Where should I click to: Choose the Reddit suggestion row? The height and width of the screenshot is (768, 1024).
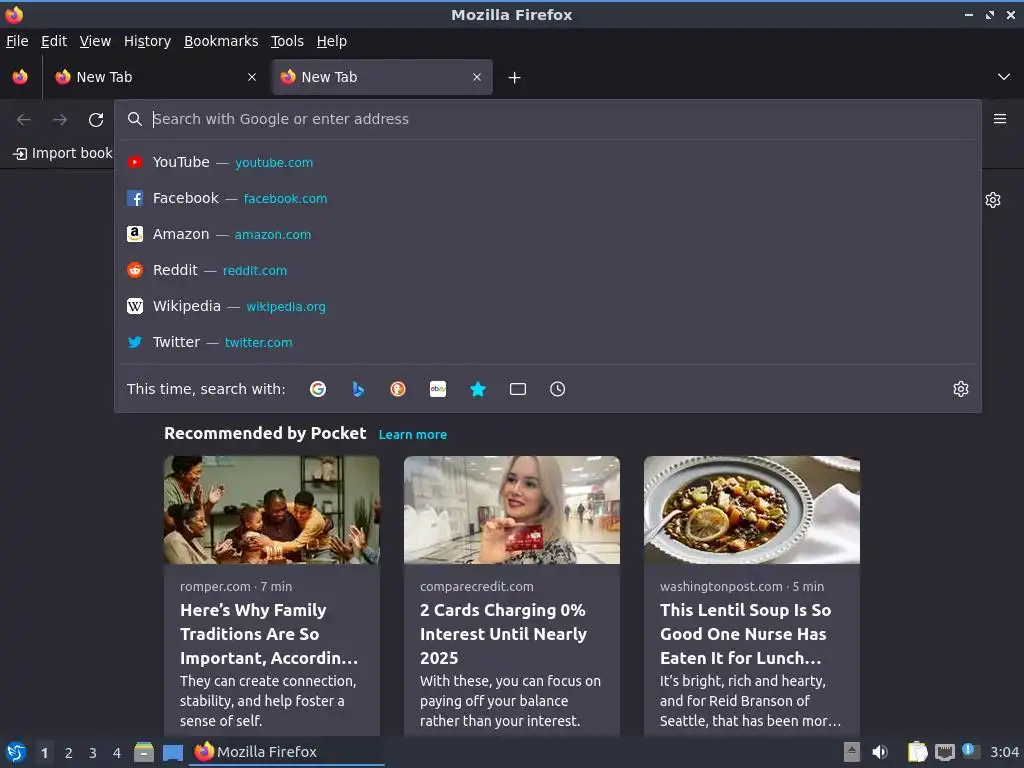point(547,270)
